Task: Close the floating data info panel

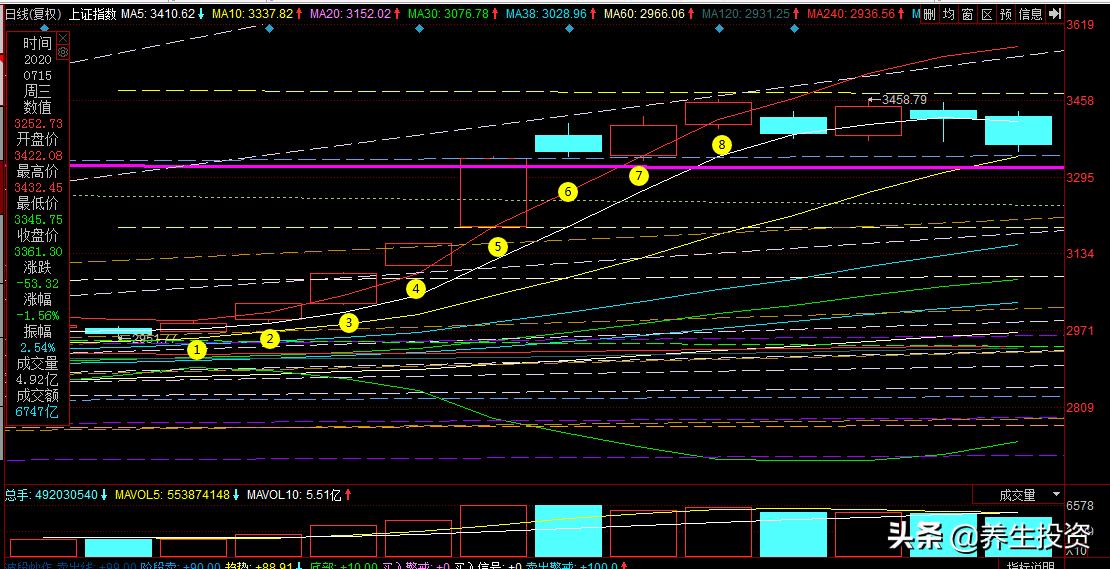Action: click(63, 37)
